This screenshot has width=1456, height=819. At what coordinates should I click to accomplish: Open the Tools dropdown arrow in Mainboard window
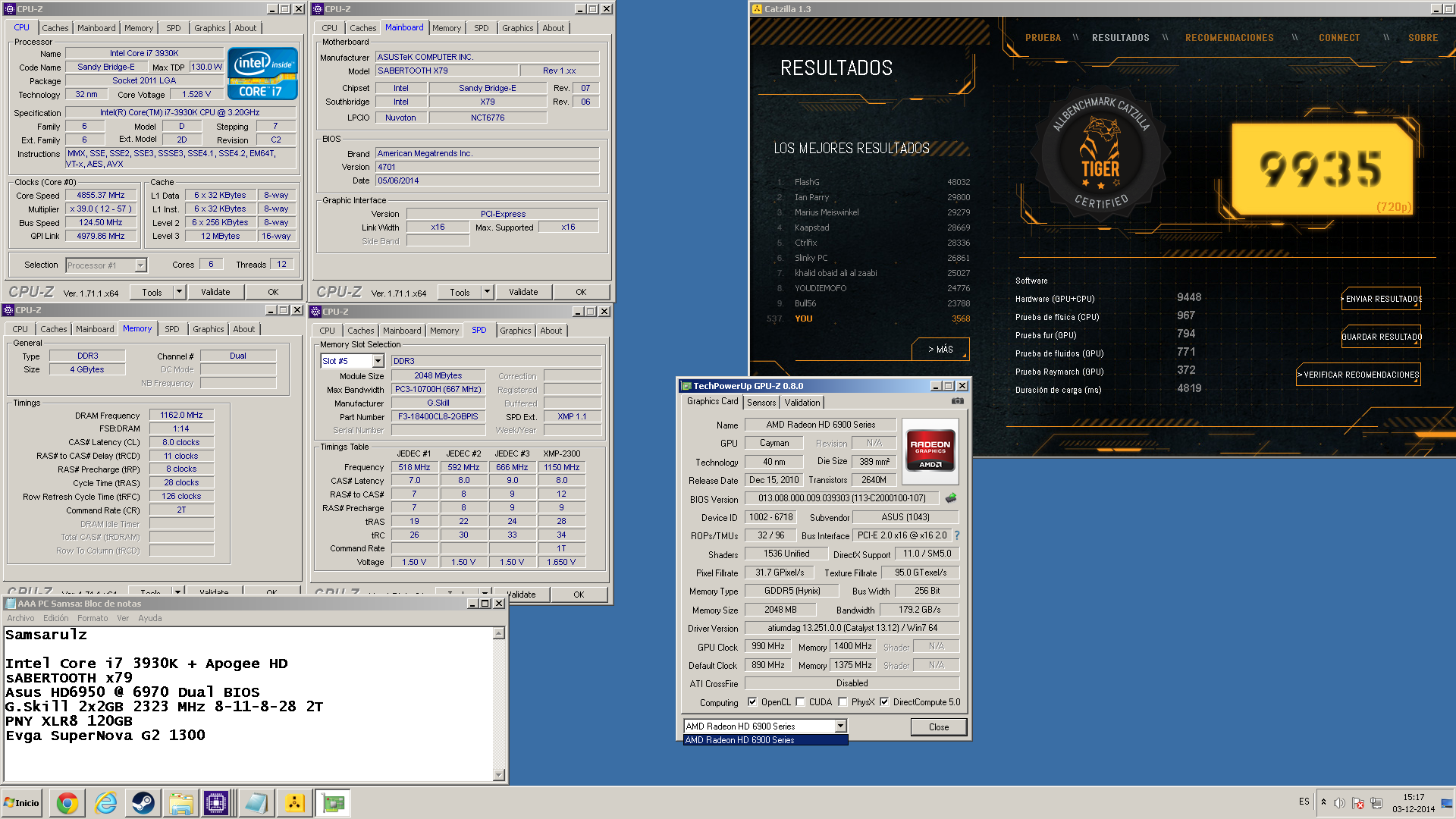pyautogui.click(x=487, y=292)
